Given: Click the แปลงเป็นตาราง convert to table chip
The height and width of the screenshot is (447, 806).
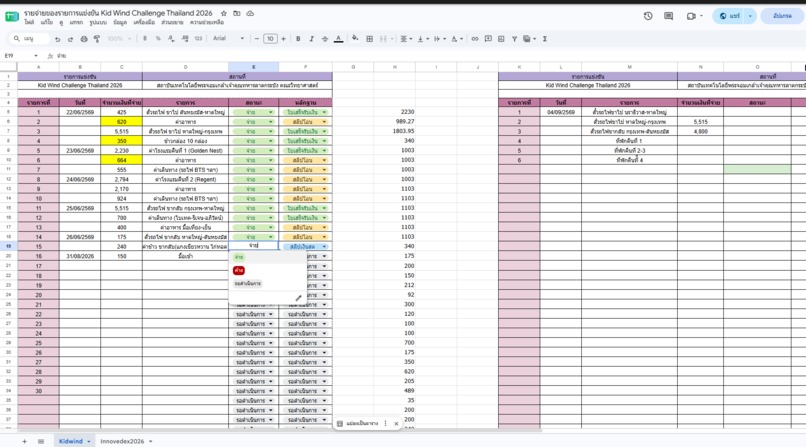Looking at the screenshot, I should point(358,423).
